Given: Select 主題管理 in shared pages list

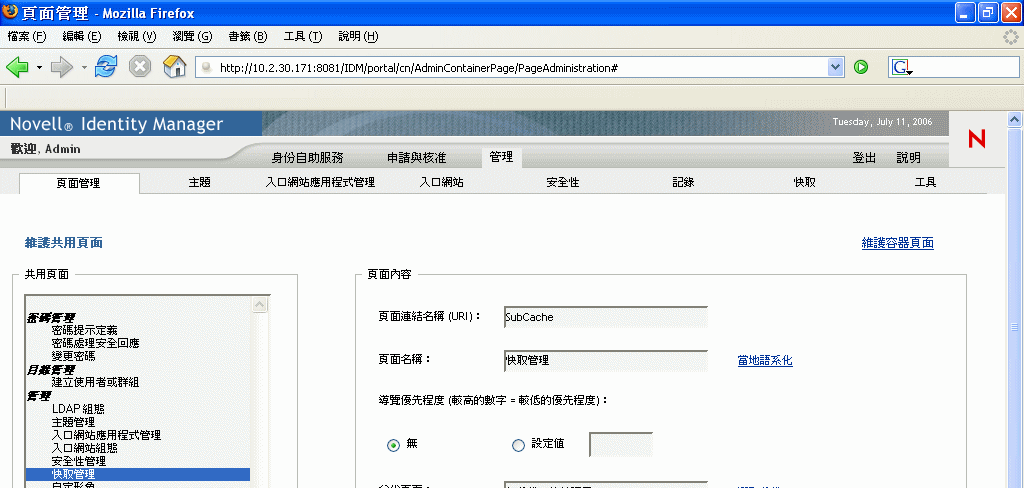Looking at the screenshot, I should (x=73, y=422).
